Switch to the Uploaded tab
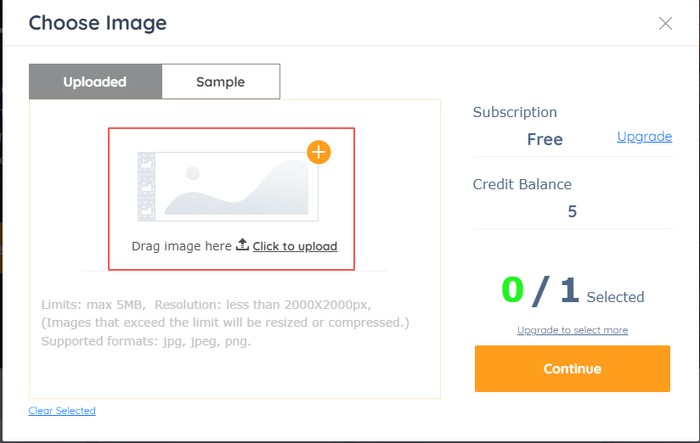Screen dimensions: 700x443 [95, 82]
